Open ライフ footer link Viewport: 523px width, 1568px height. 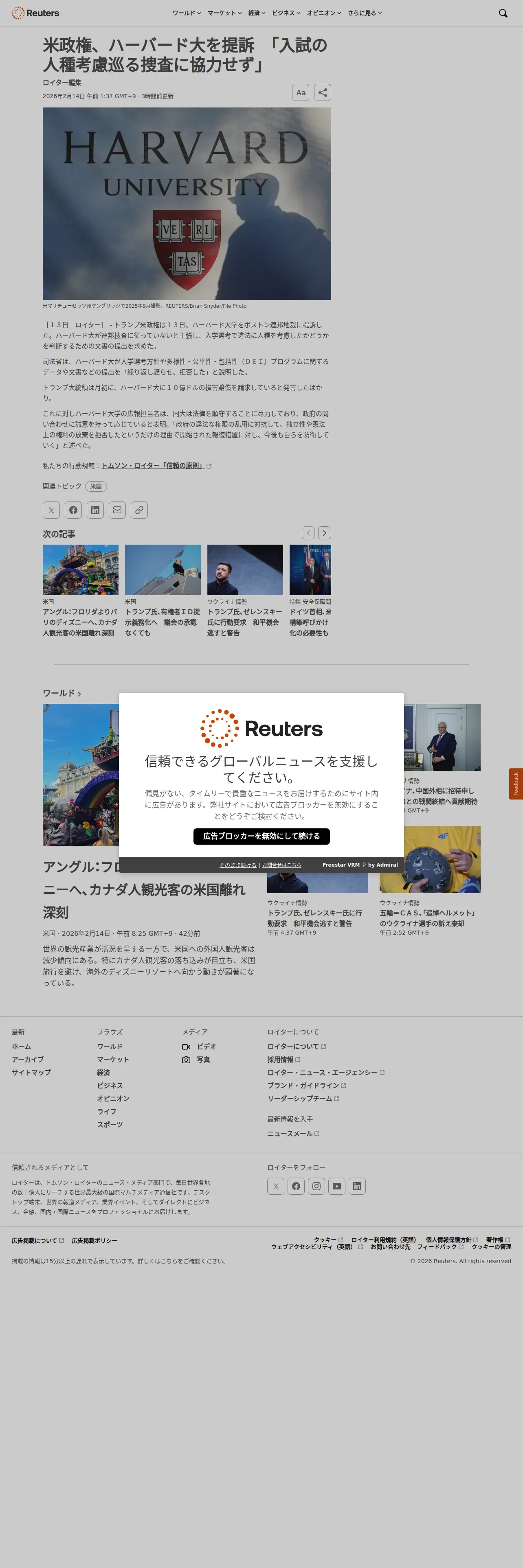pos(107,1111)
